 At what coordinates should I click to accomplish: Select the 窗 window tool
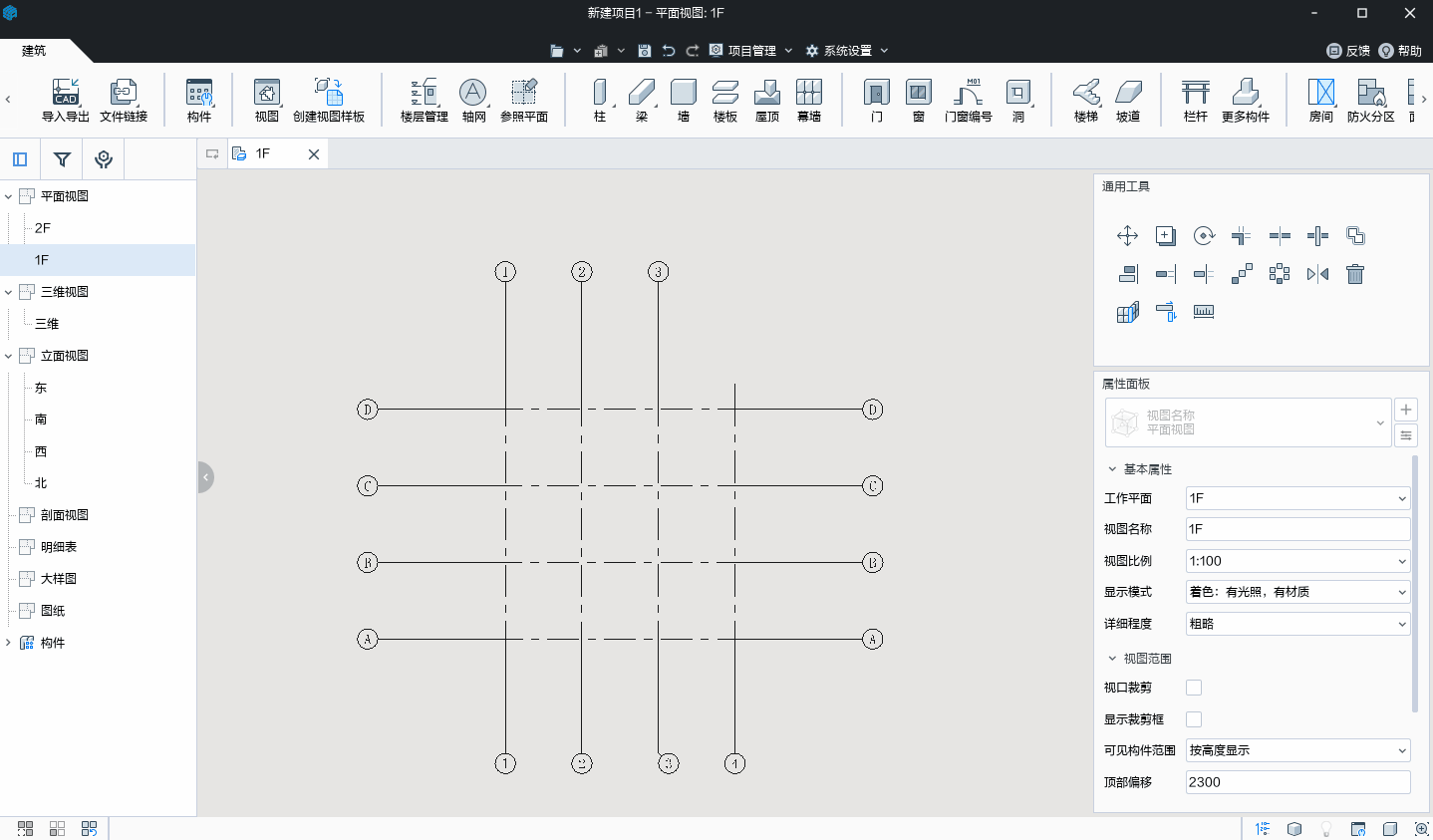pyautogui.click(x=919, y=101)
